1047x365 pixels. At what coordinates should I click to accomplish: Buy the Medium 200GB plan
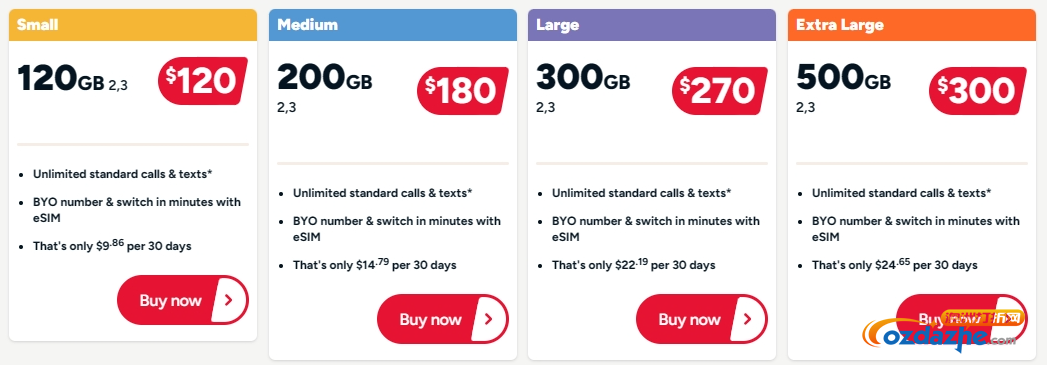point(443,319)
